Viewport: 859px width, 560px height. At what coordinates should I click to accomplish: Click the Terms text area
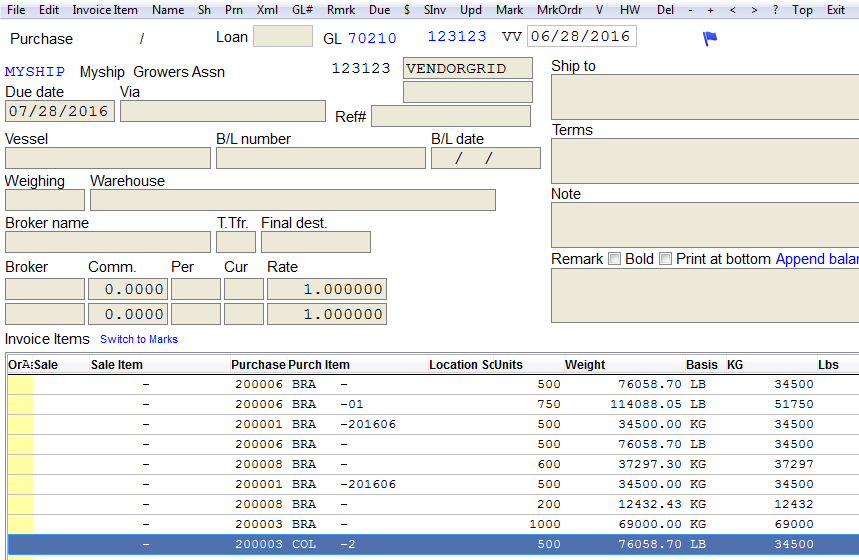[x=705, y=161]
